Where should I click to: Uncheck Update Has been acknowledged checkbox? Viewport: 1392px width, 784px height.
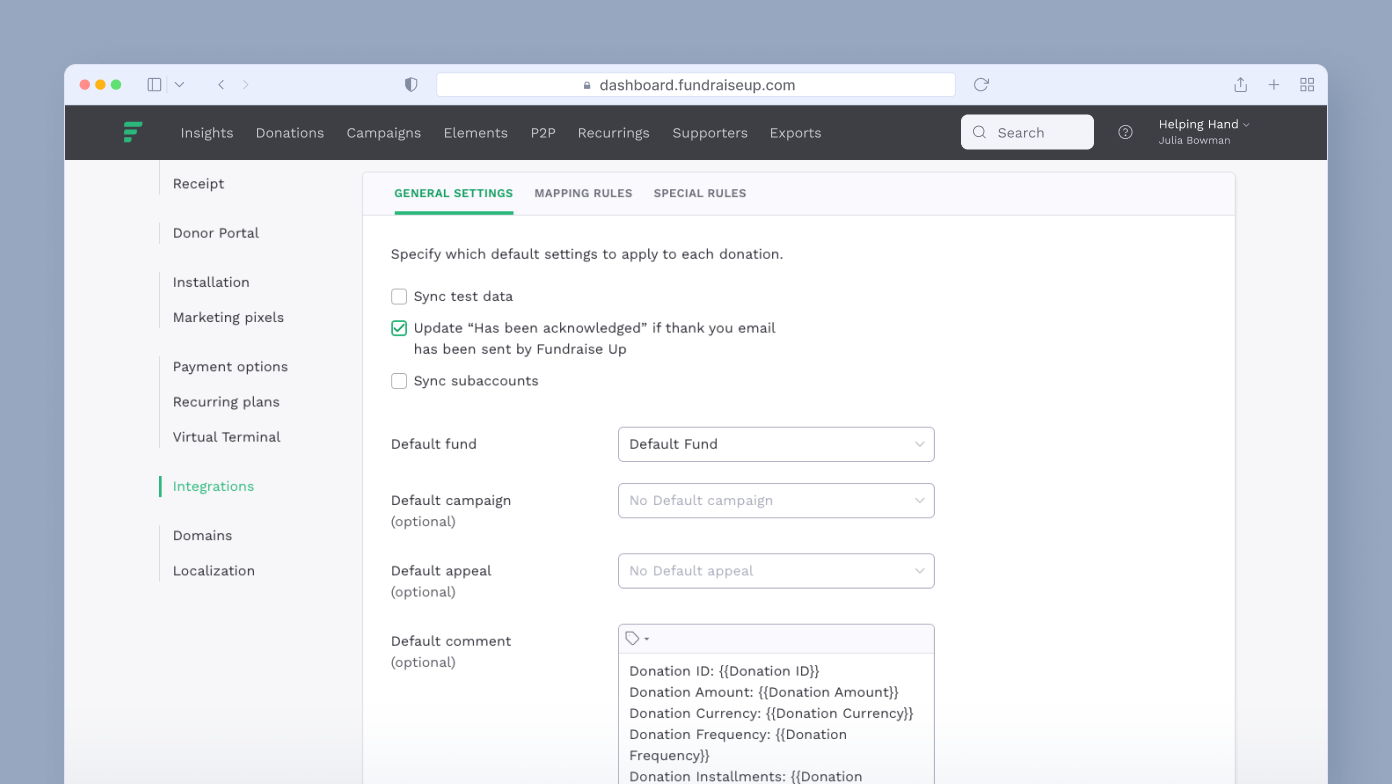[399, 328]
